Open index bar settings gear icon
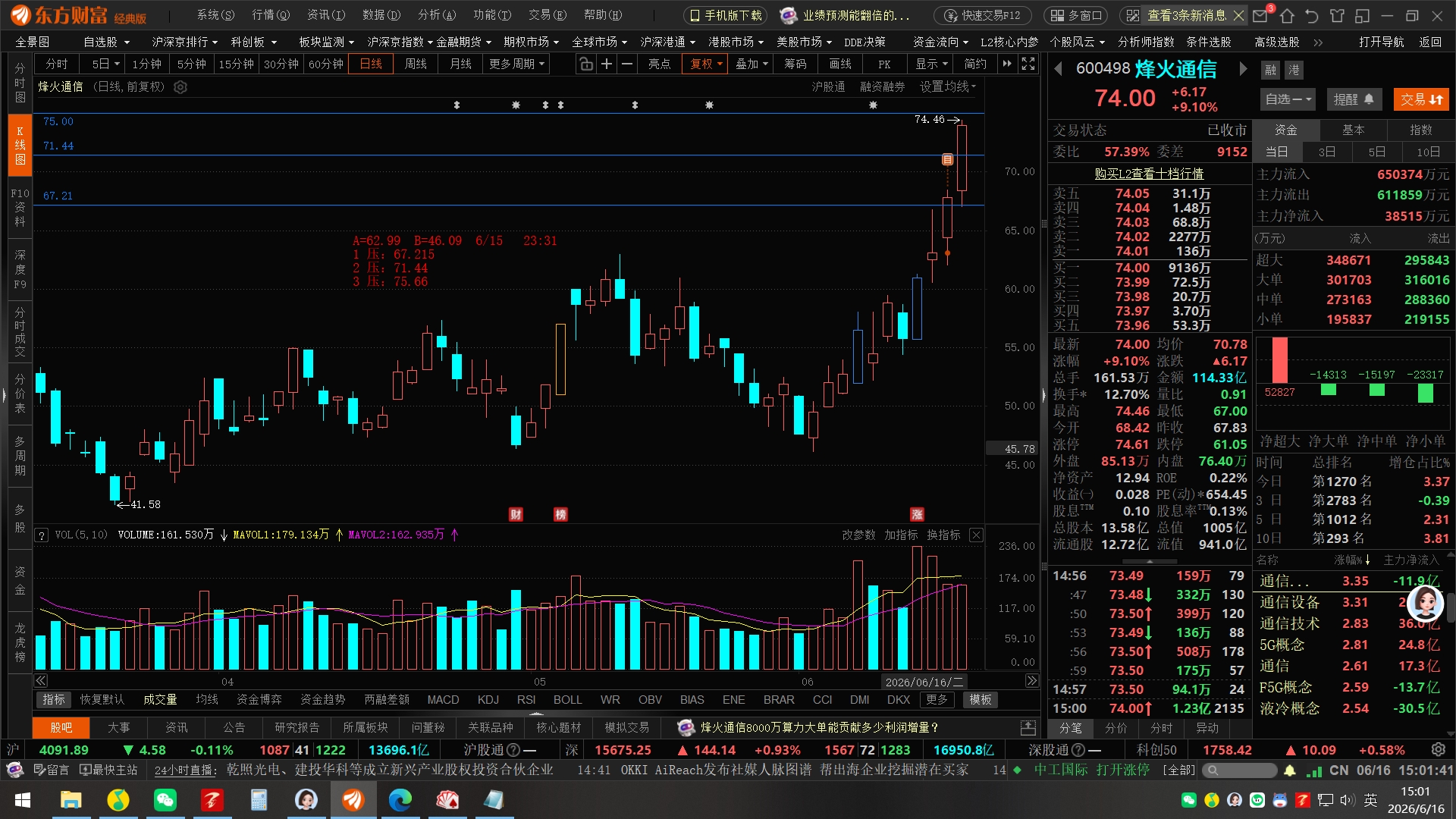This screenshot has height=819, width=1456. coord(1438,750)
